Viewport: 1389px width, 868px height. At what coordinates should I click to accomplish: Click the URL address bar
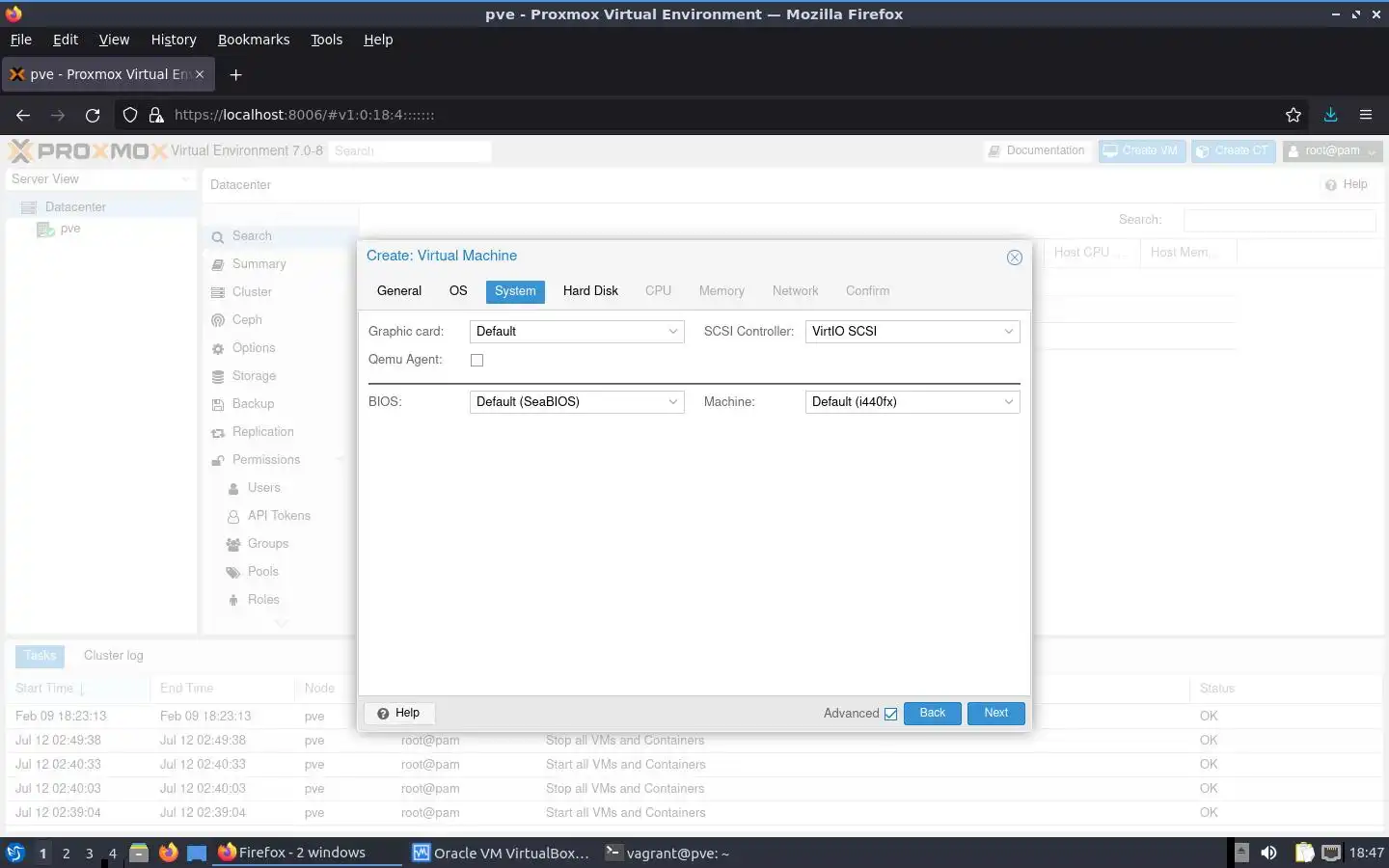[x=714, y=115]
